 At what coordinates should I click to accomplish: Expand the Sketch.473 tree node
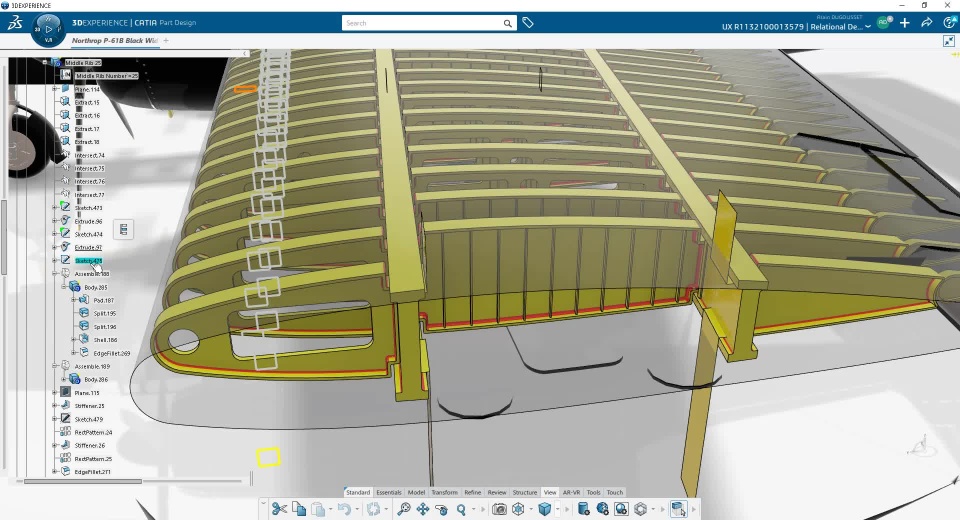coord(54,208)
